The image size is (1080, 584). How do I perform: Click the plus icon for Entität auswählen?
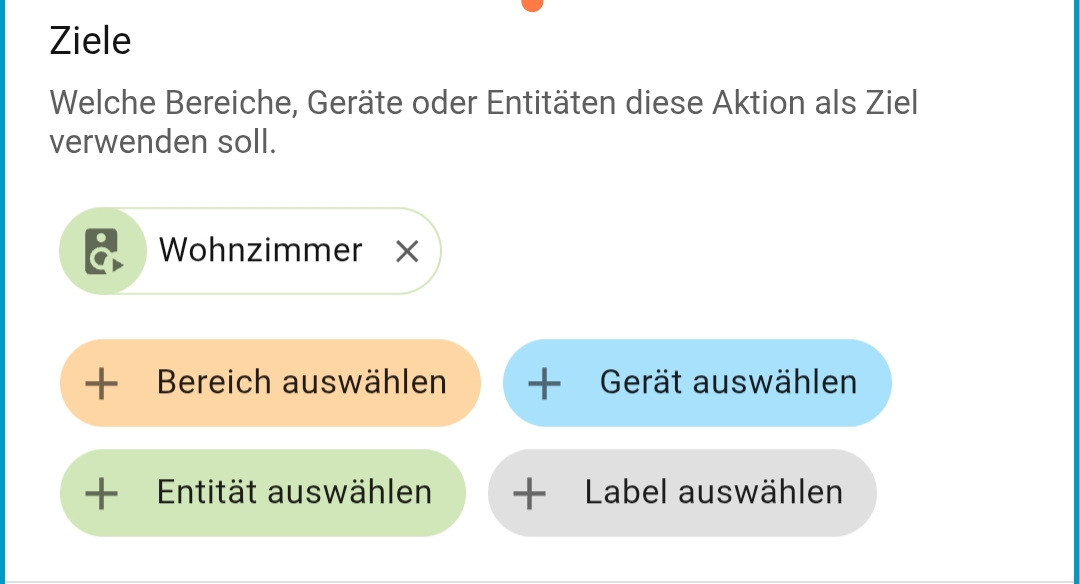(x=101, y=493)
